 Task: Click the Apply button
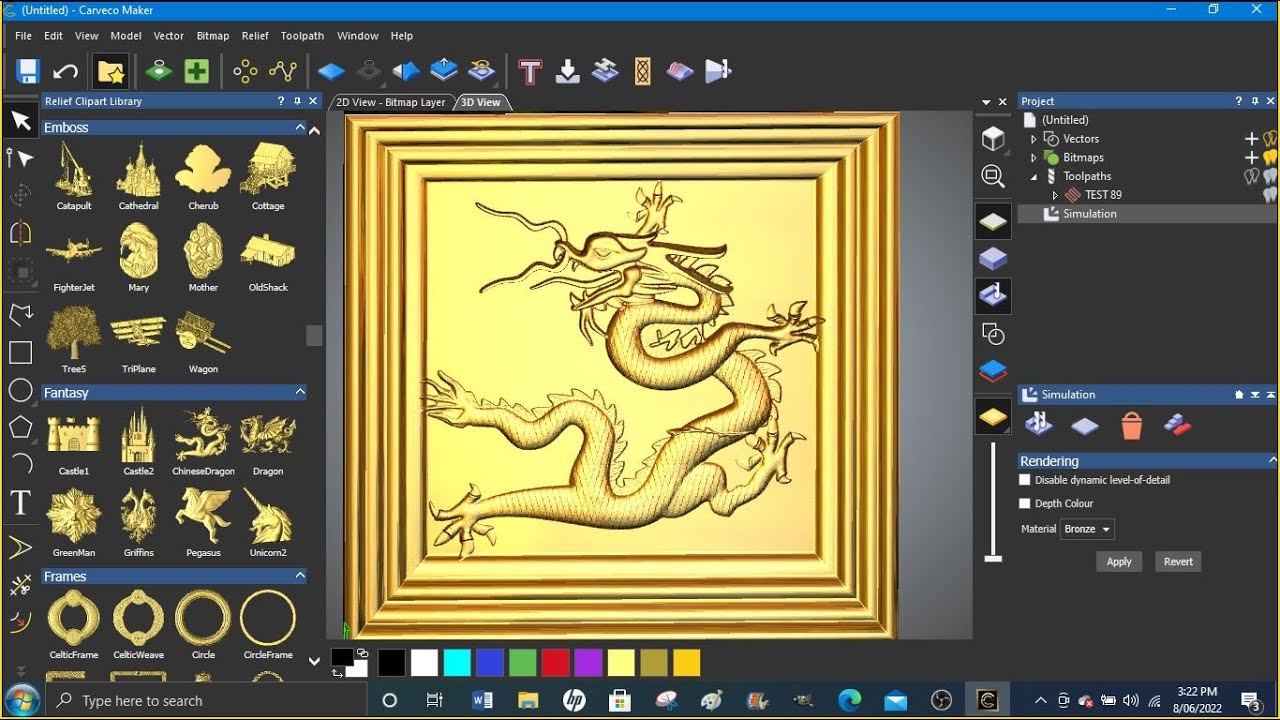point(1119,562)
